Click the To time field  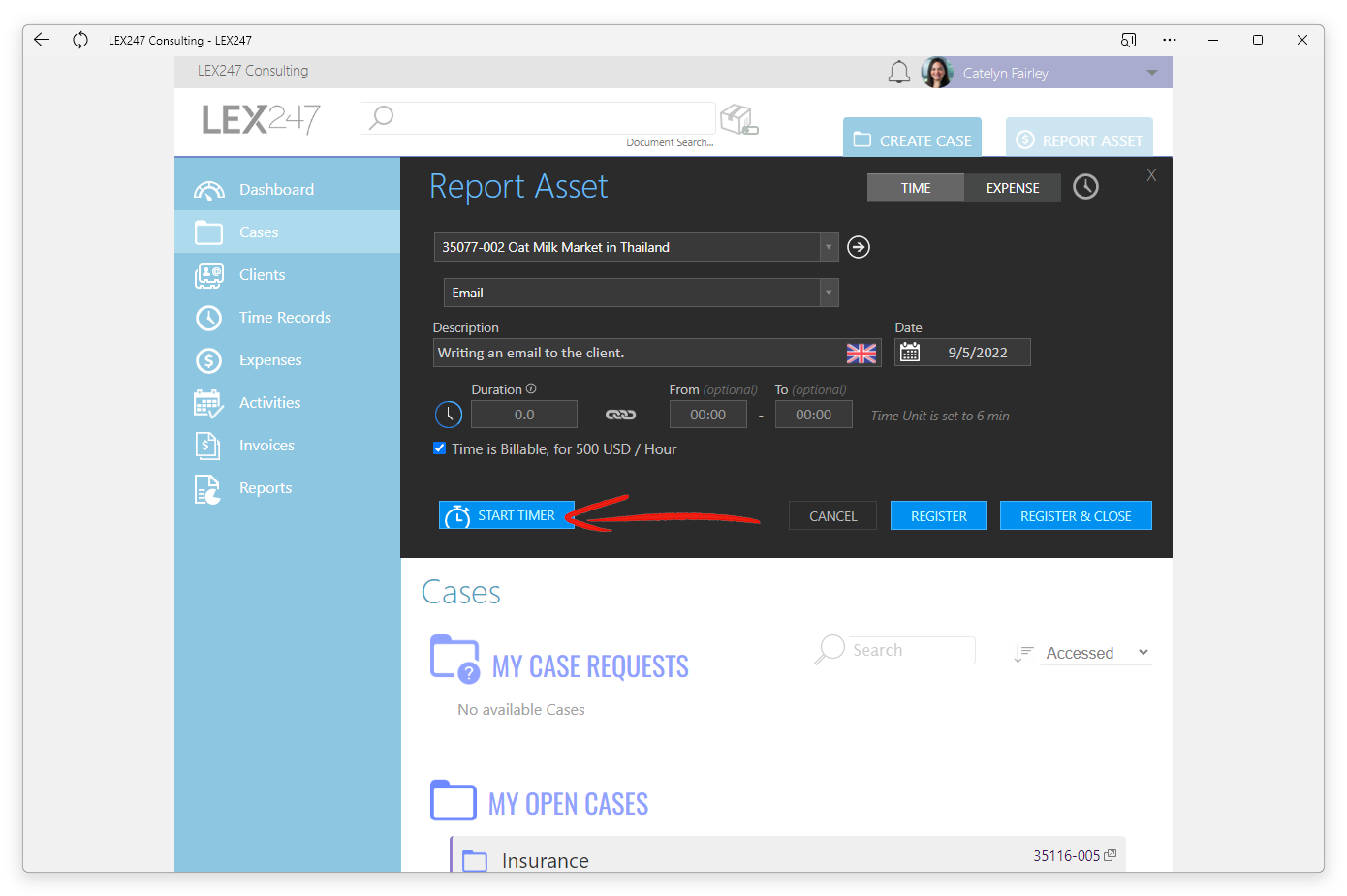[814, 415]
